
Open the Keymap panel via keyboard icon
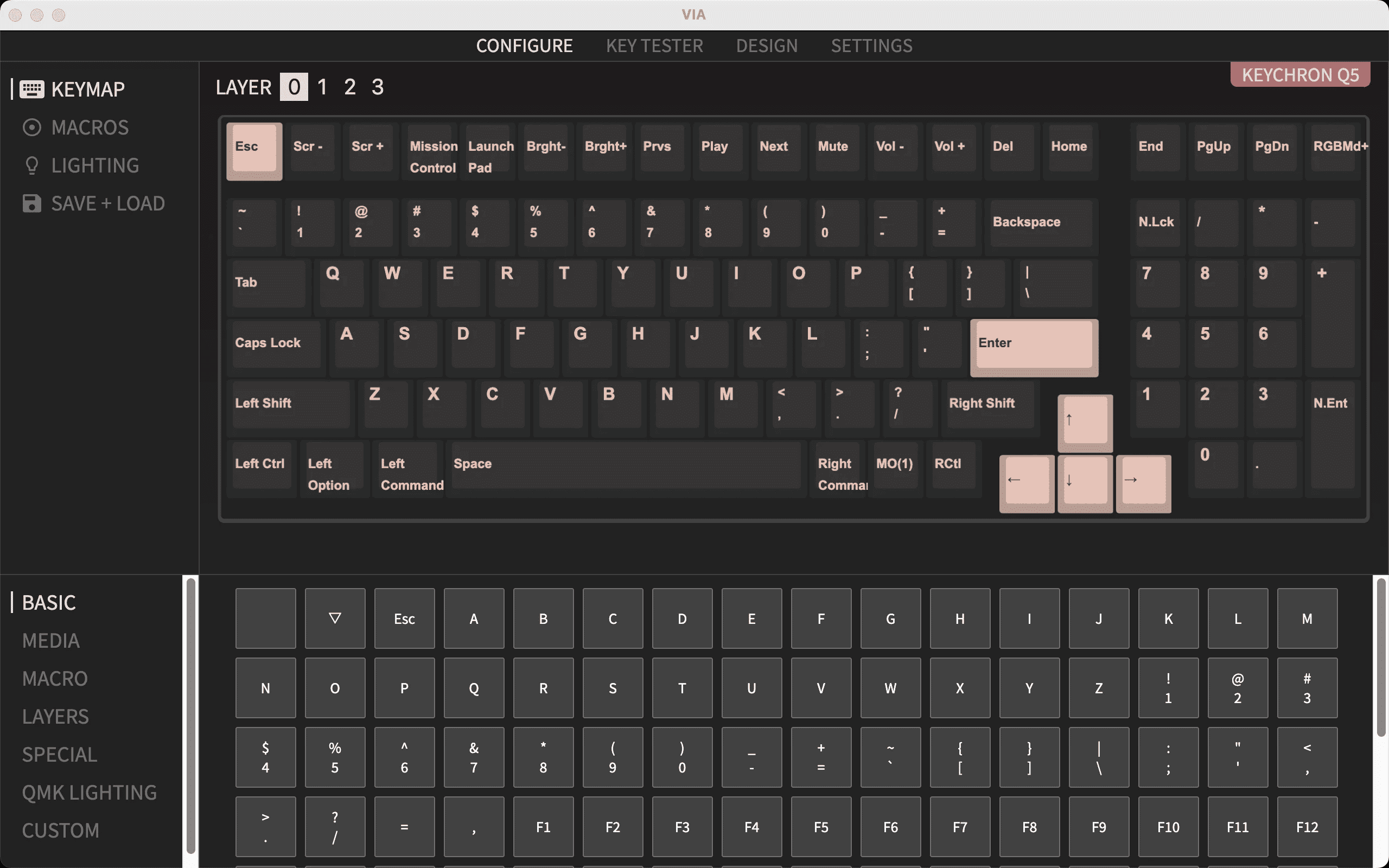click(x=31, y=88)
